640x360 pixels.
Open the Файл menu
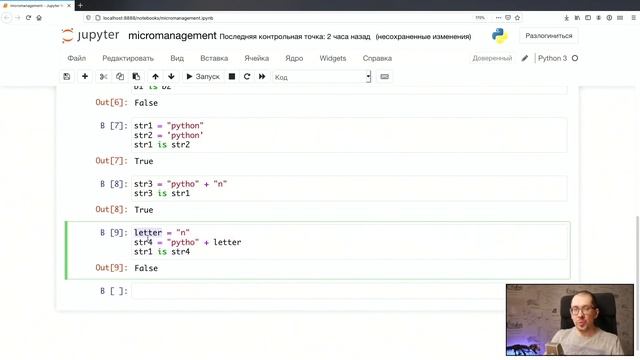point(77,58)
